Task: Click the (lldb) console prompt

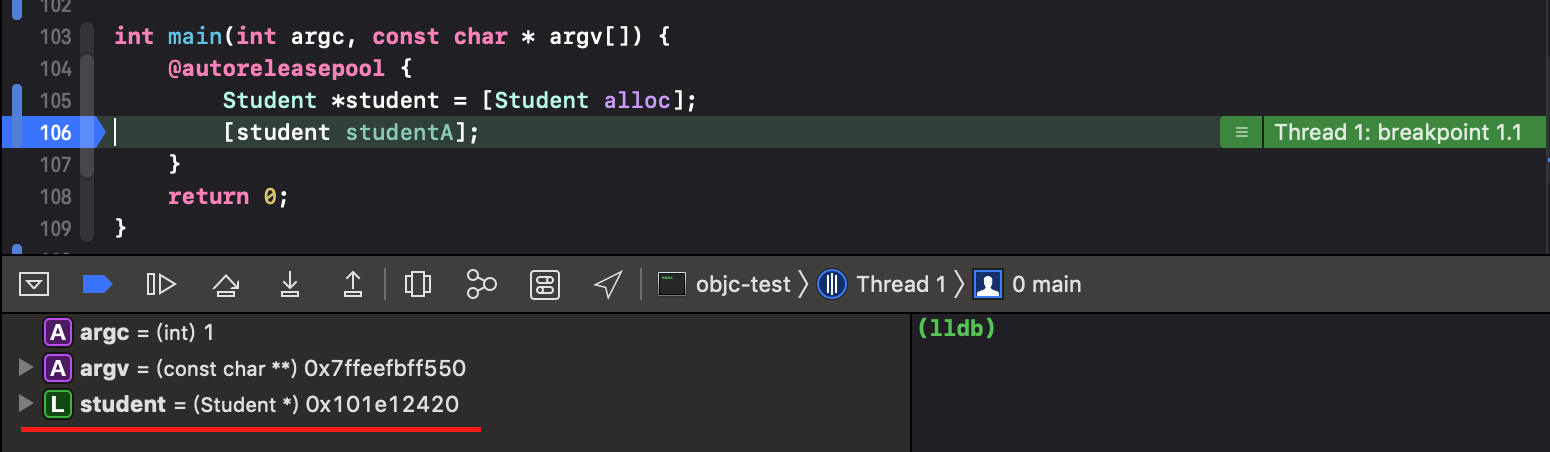Action: [957, 329]
